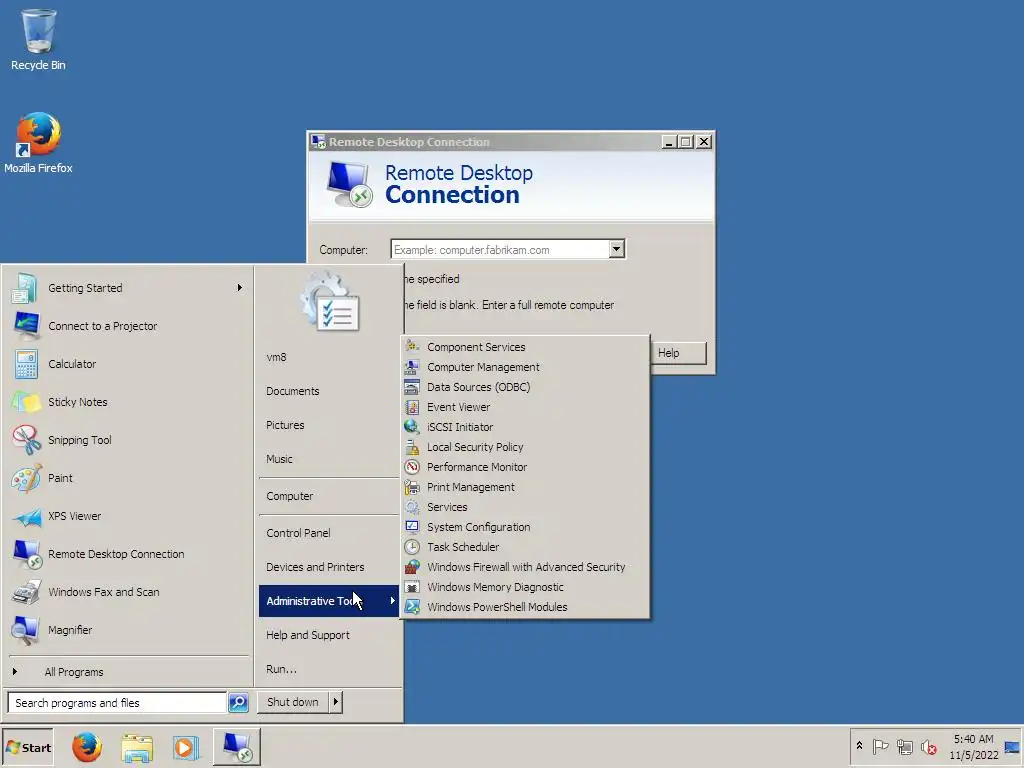Open Control Panel from Start menu
The height and width of the screenshot is (768, 1024).
pos(298,533)
